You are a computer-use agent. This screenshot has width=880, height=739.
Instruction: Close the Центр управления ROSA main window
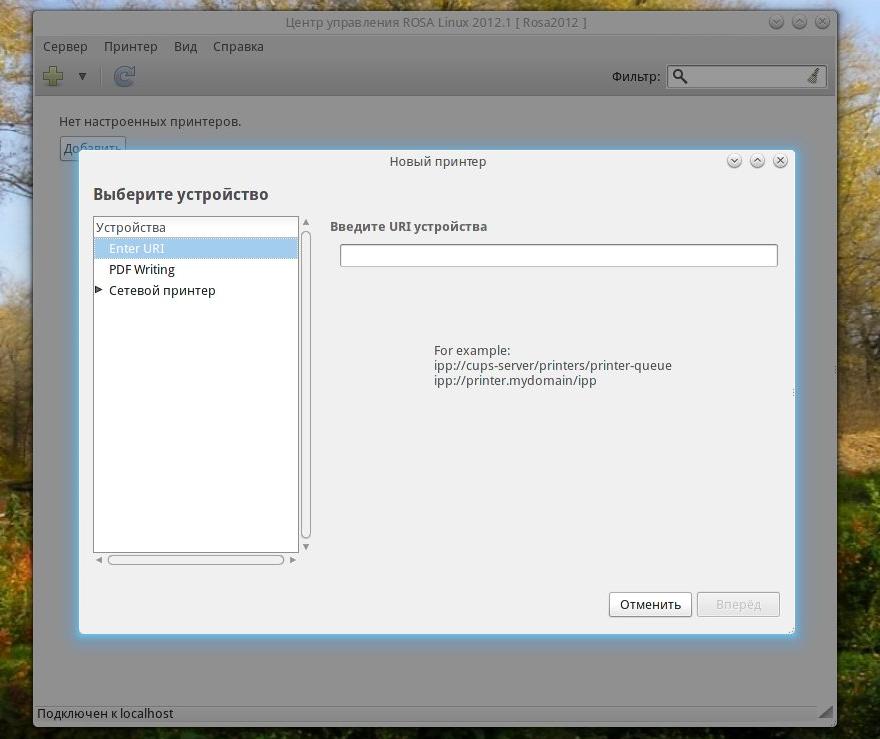822,22
